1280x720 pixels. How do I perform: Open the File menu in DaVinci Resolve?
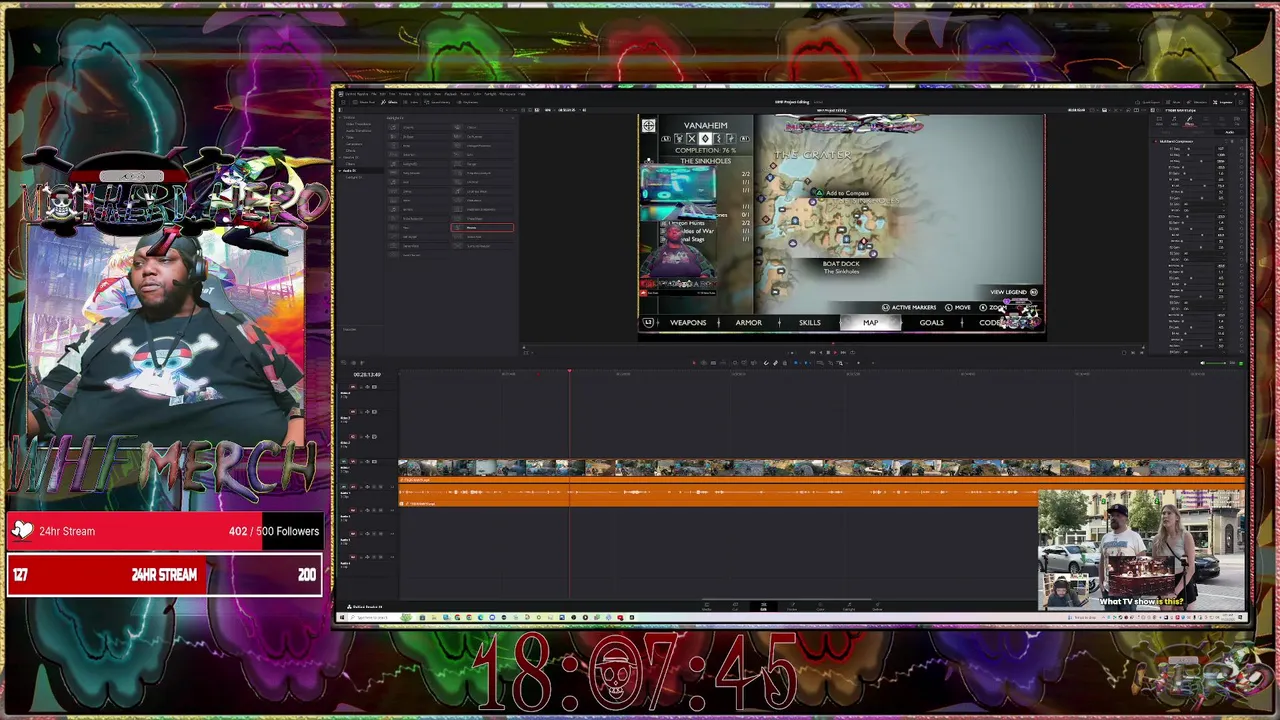point(374,94)
